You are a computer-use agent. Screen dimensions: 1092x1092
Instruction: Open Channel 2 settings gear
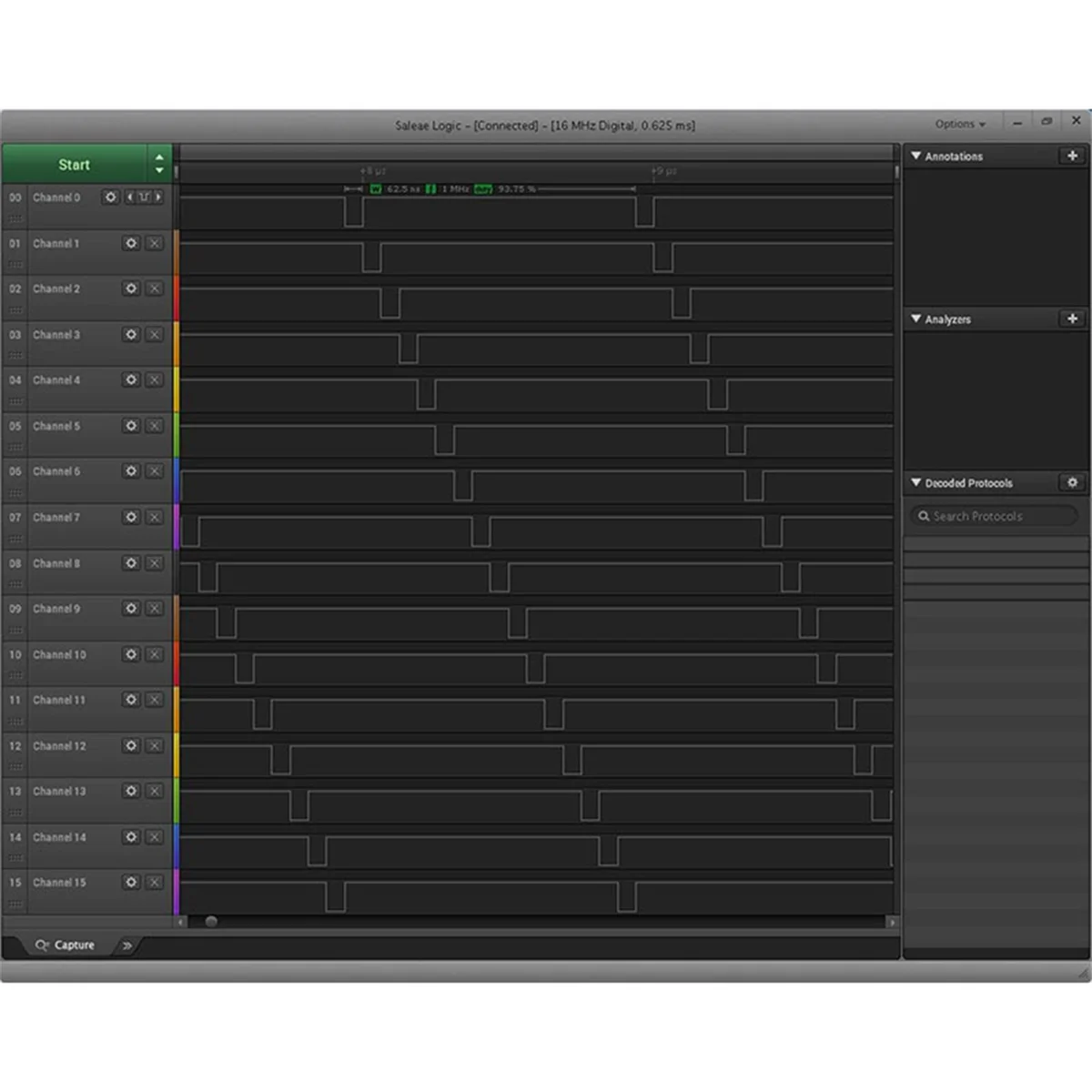pyautogui.click(x=131, y=288)
